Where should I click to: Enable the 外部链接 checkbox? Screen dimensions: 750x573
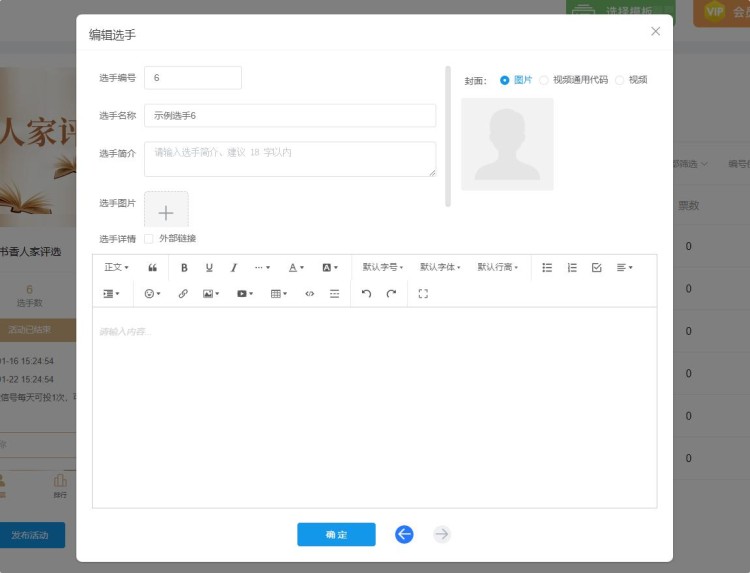click(x=149, y=239)
